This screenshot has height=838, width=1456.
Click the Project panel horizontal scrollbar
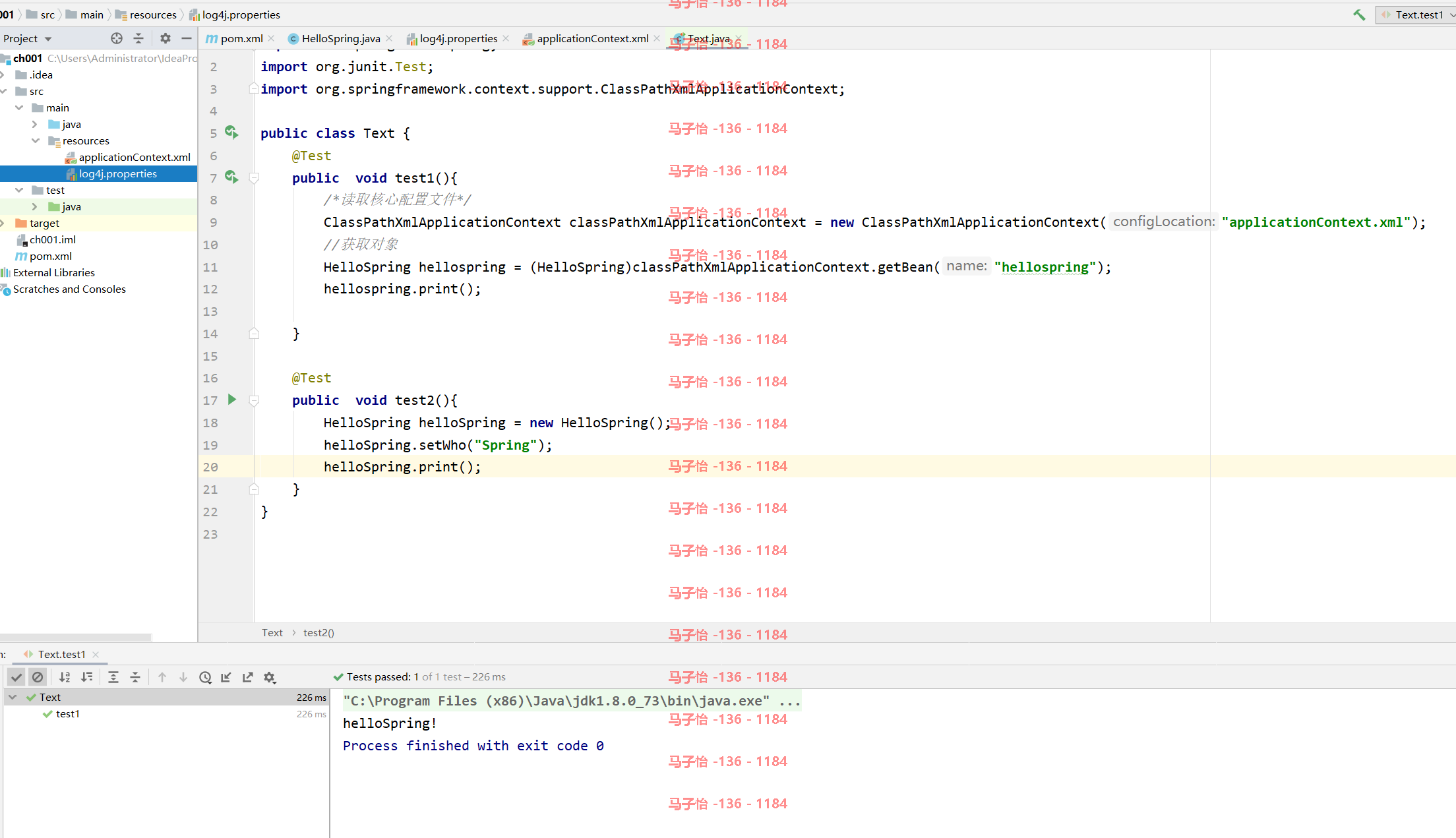[76, 638]
